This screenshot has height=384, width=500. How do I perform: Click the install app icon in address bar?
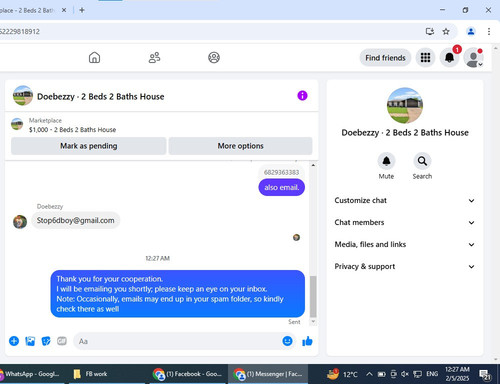pyautogui.click(x=430, y=32)
